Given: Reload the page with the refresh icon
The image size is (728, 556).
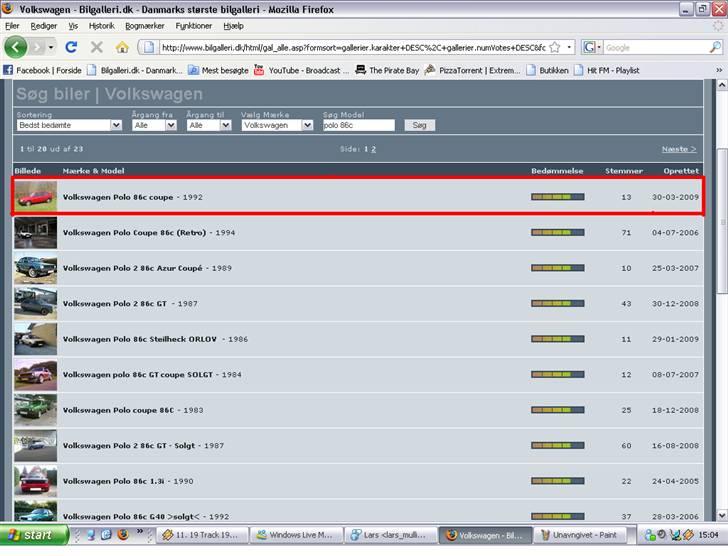Looking at the screenshot, I should tap(71, 47).
